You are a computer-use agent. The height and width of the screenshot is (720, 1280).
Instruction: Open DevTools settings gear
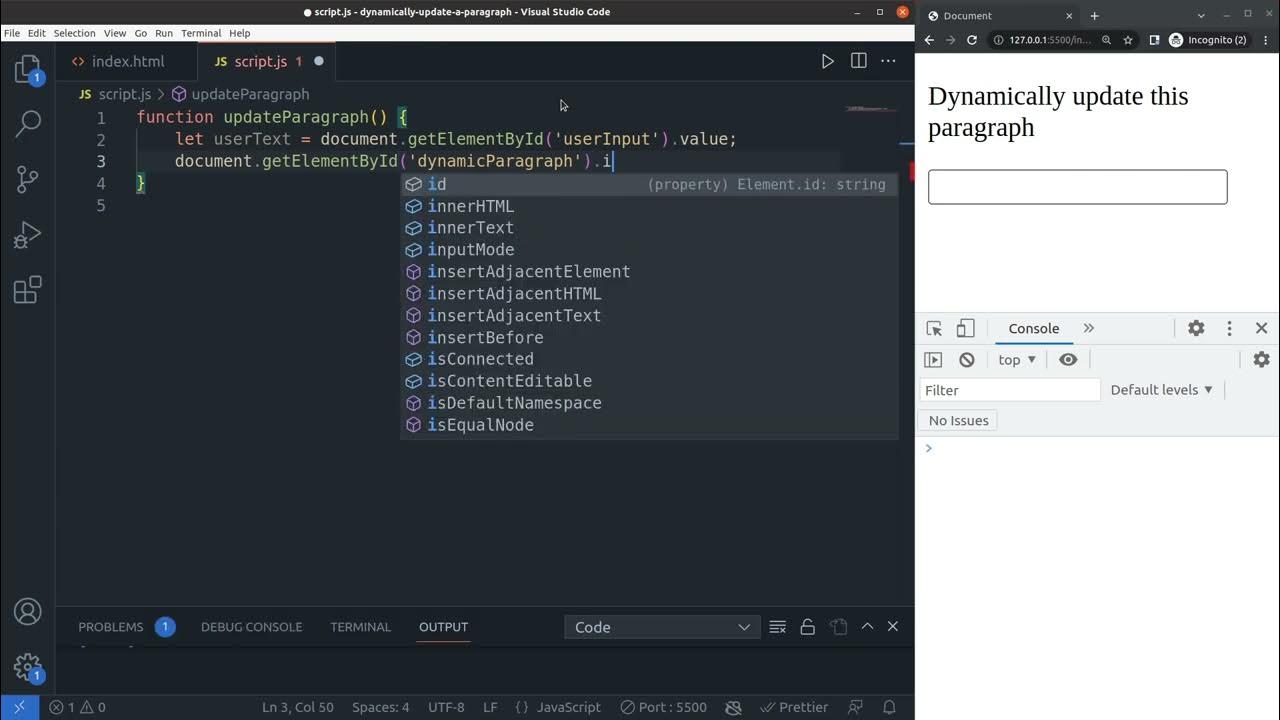(1196, 328)
